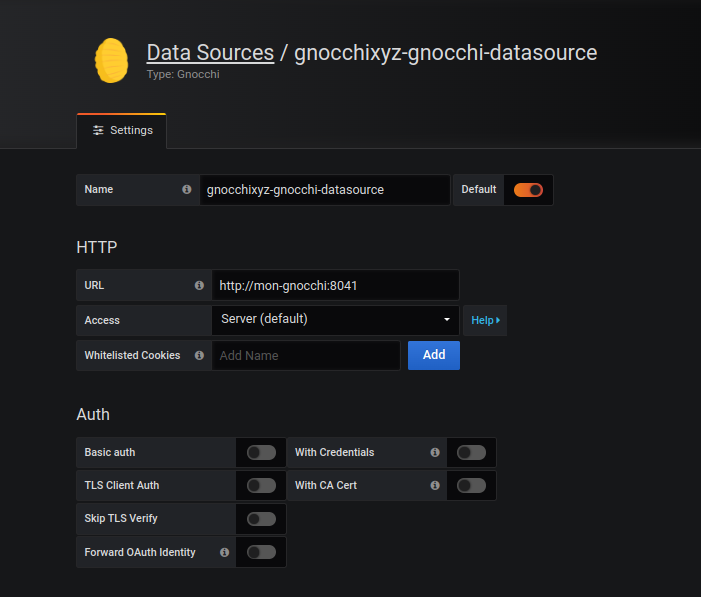
Task: Enable the Basic auth toggle
Action: pyautogui.click(x=261, y=452)
